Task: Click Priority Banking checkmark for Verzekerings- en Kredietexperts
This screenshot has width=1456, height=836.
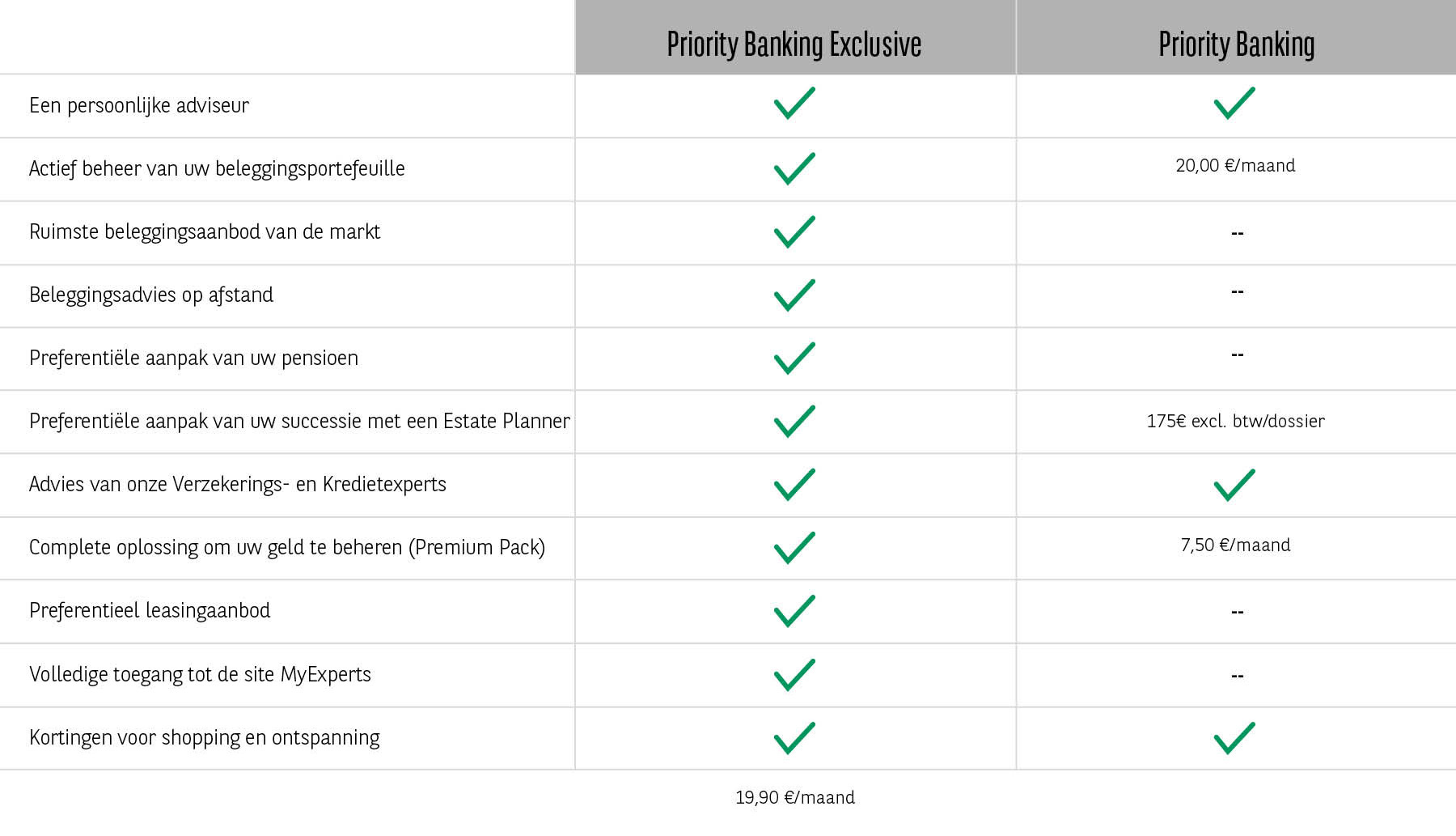Action: coord(1234,486)
